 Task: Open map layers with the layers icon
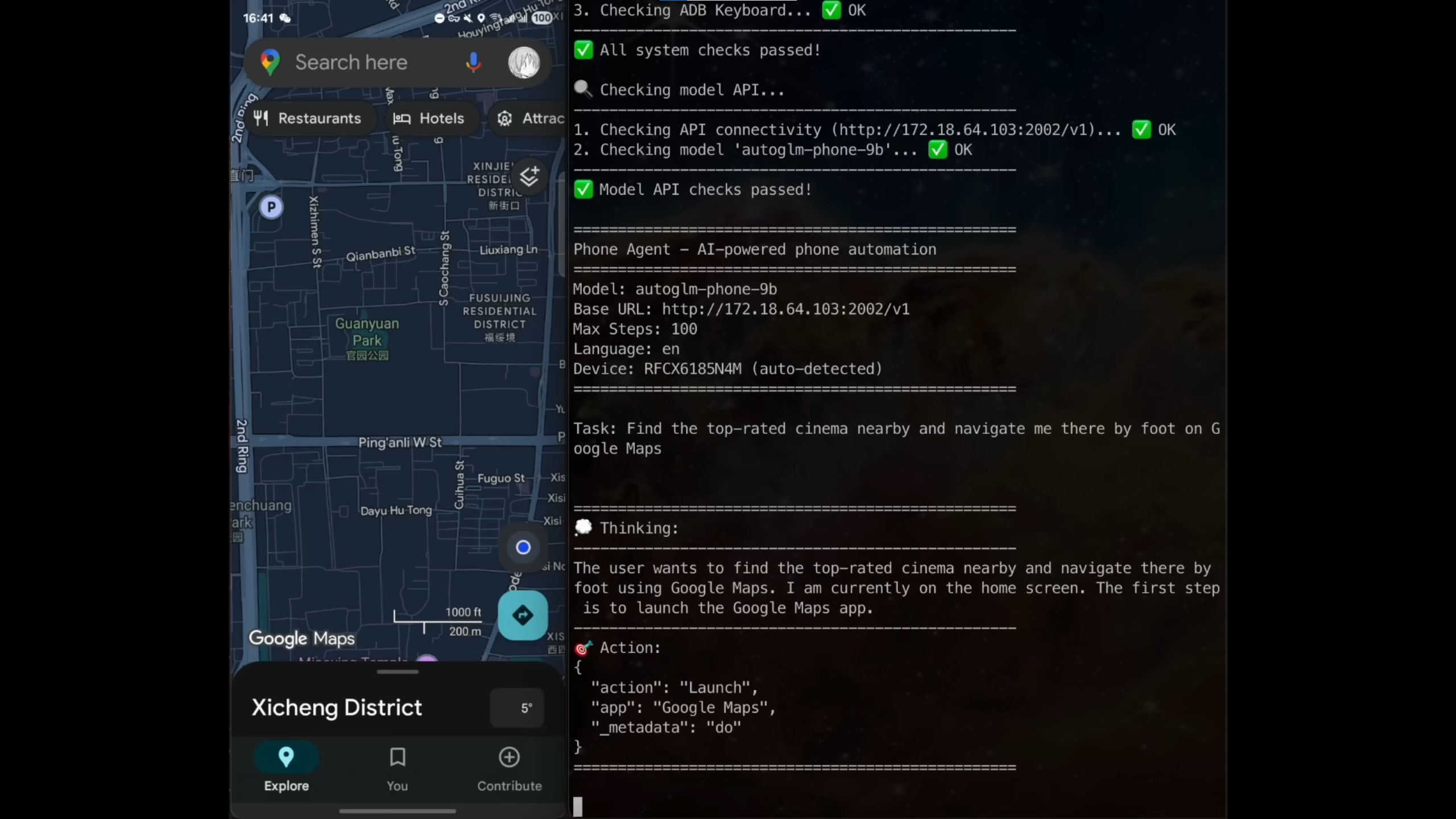[x=528, y=177]
